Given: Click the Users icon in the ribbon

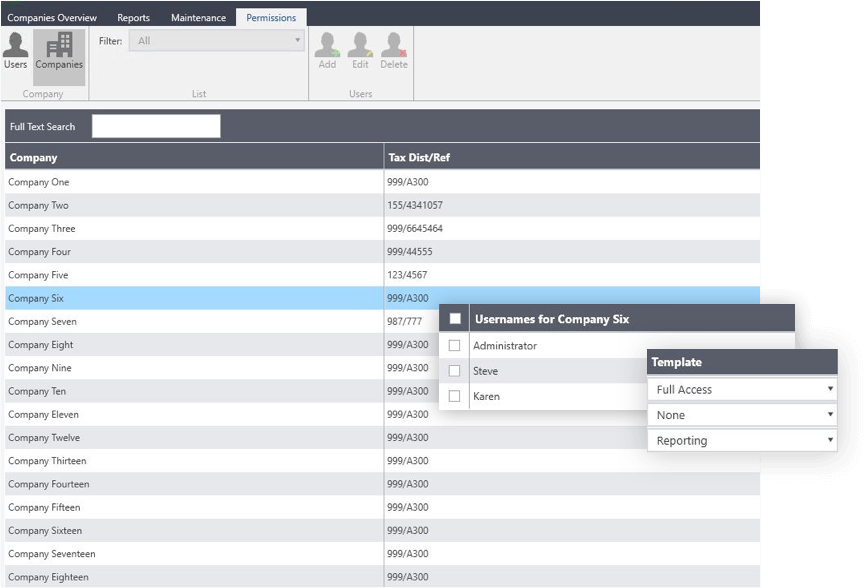Looking at the screenshot, I should pyautogui.click(x=15, y=50).
